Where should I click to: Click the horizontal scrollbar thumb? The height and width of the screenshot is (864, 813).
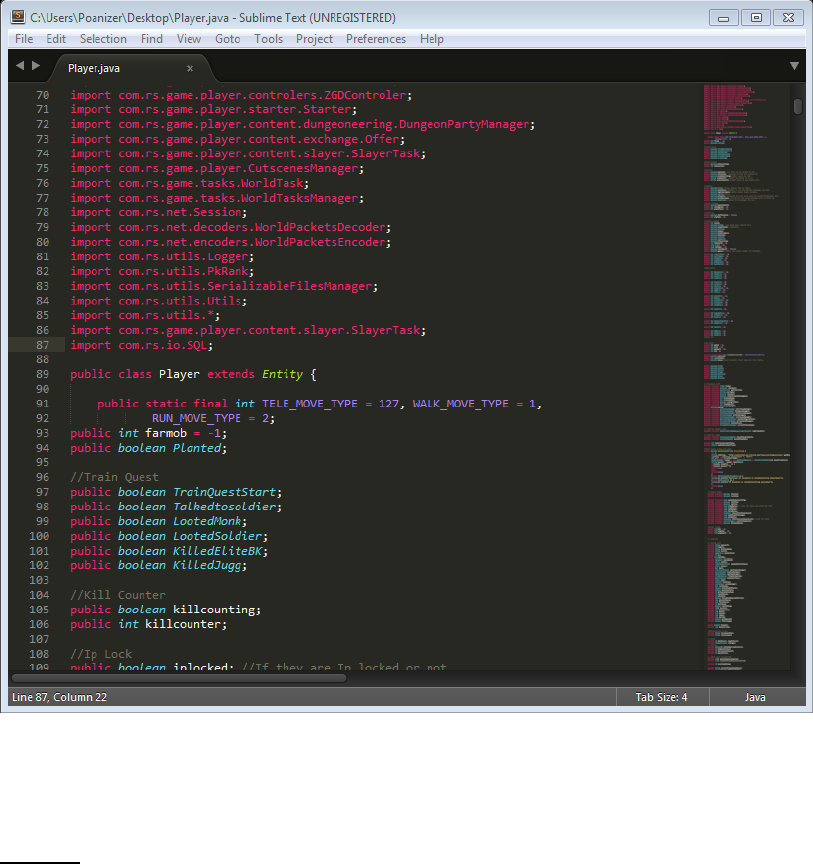click(179, 678)
